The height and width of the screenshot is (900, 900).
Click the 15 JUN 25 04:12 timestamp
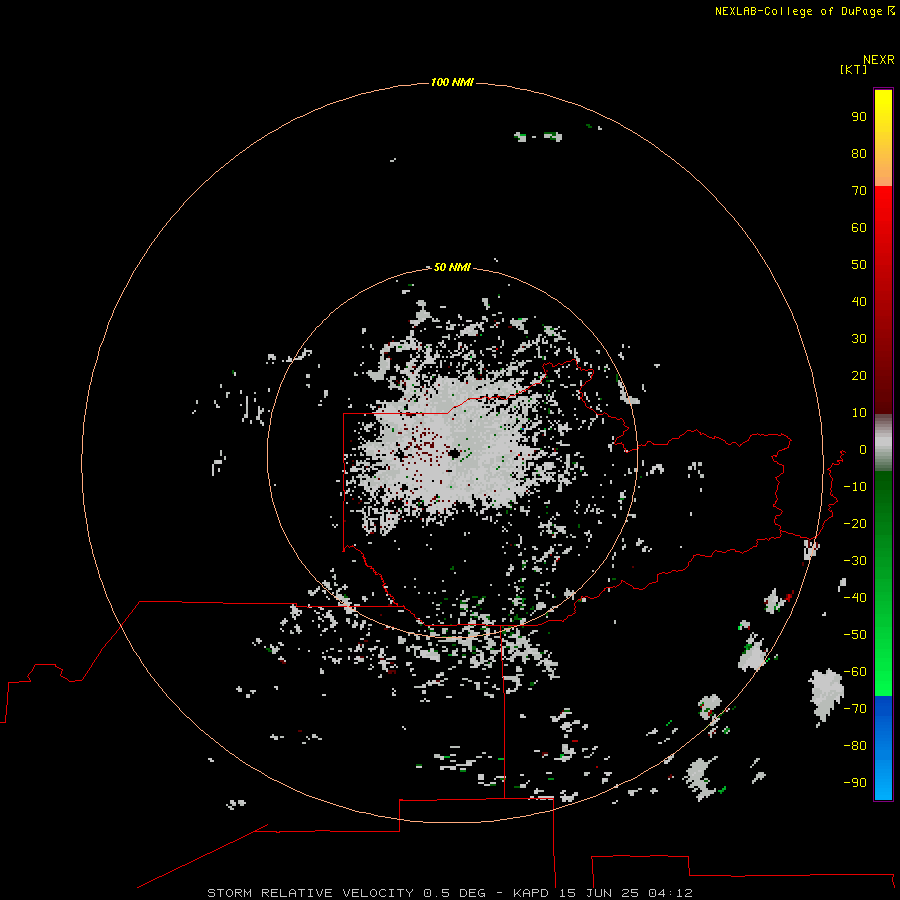pos(625,893)
